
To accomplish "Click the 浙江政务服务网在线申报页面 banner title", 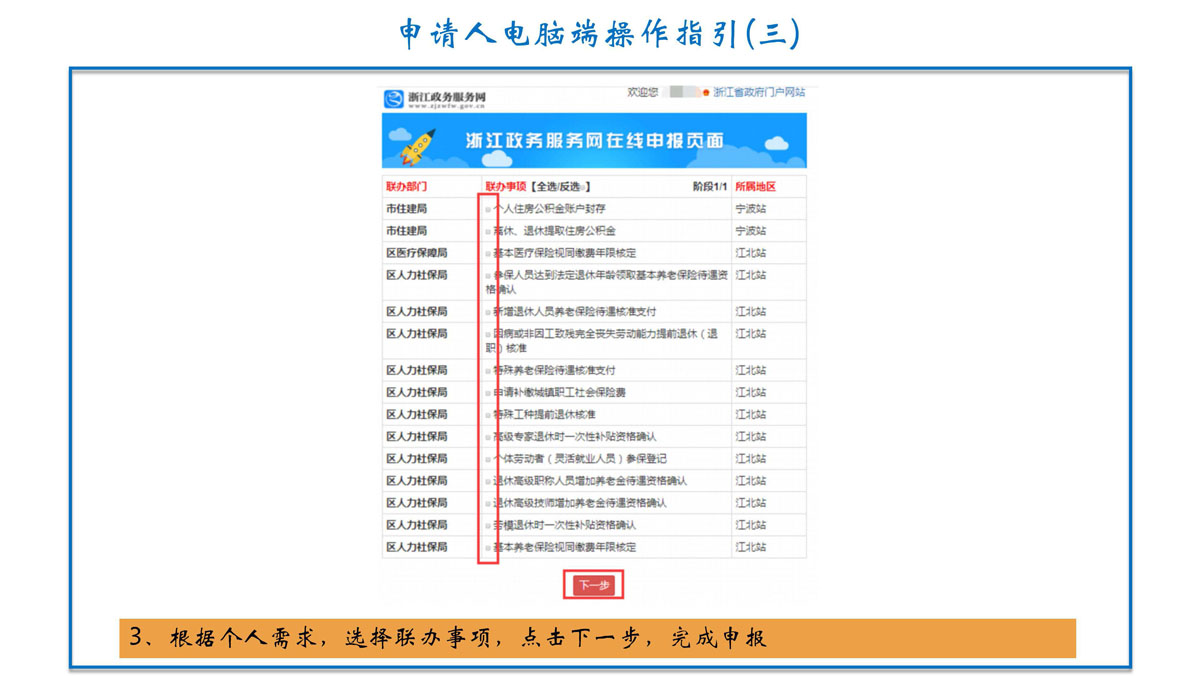I will (594, 141).
